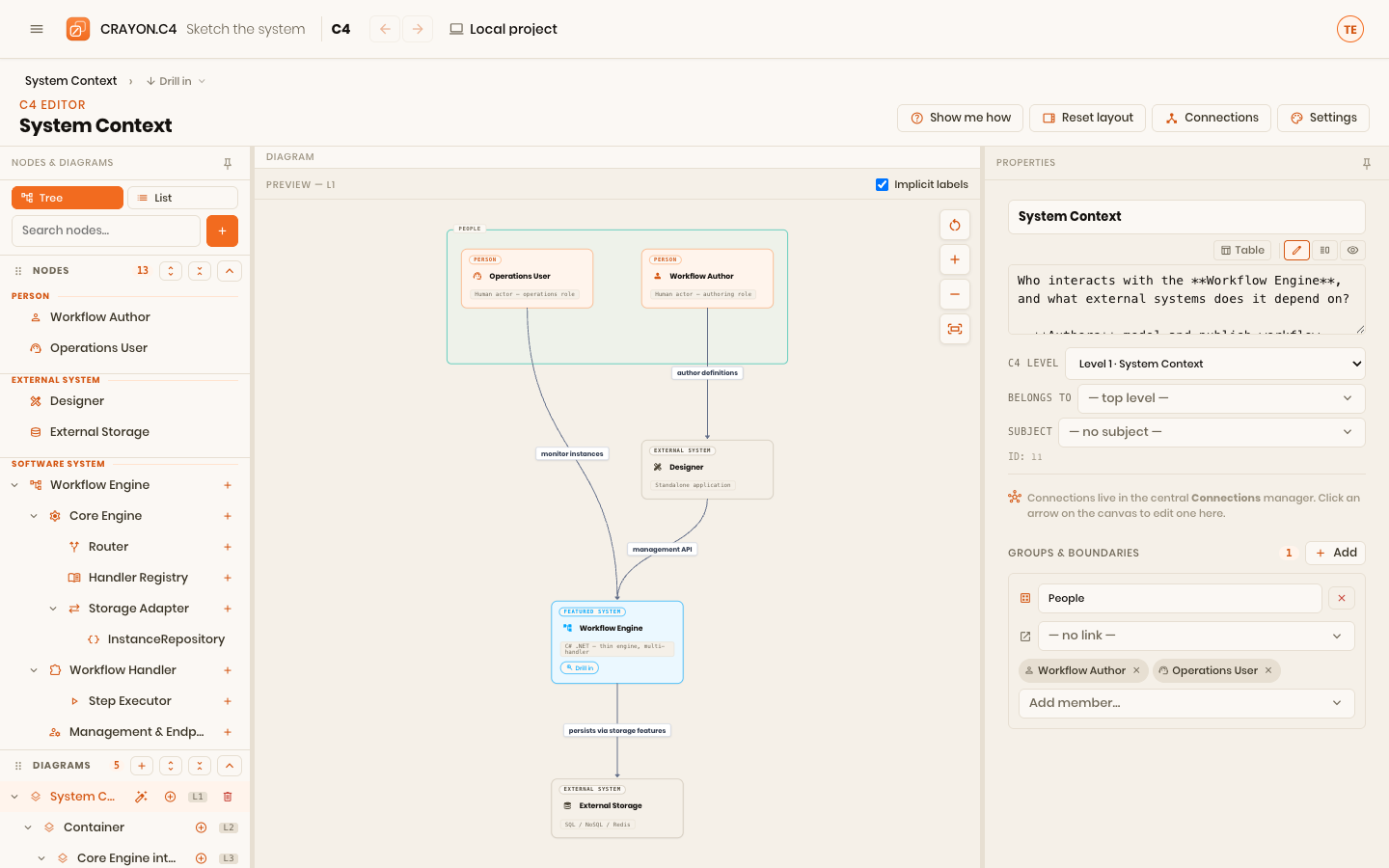This screenshot has width=1389, height=868.
Task: Auto-generate System Context with magic wand
Action: click(x=141, y=797)
